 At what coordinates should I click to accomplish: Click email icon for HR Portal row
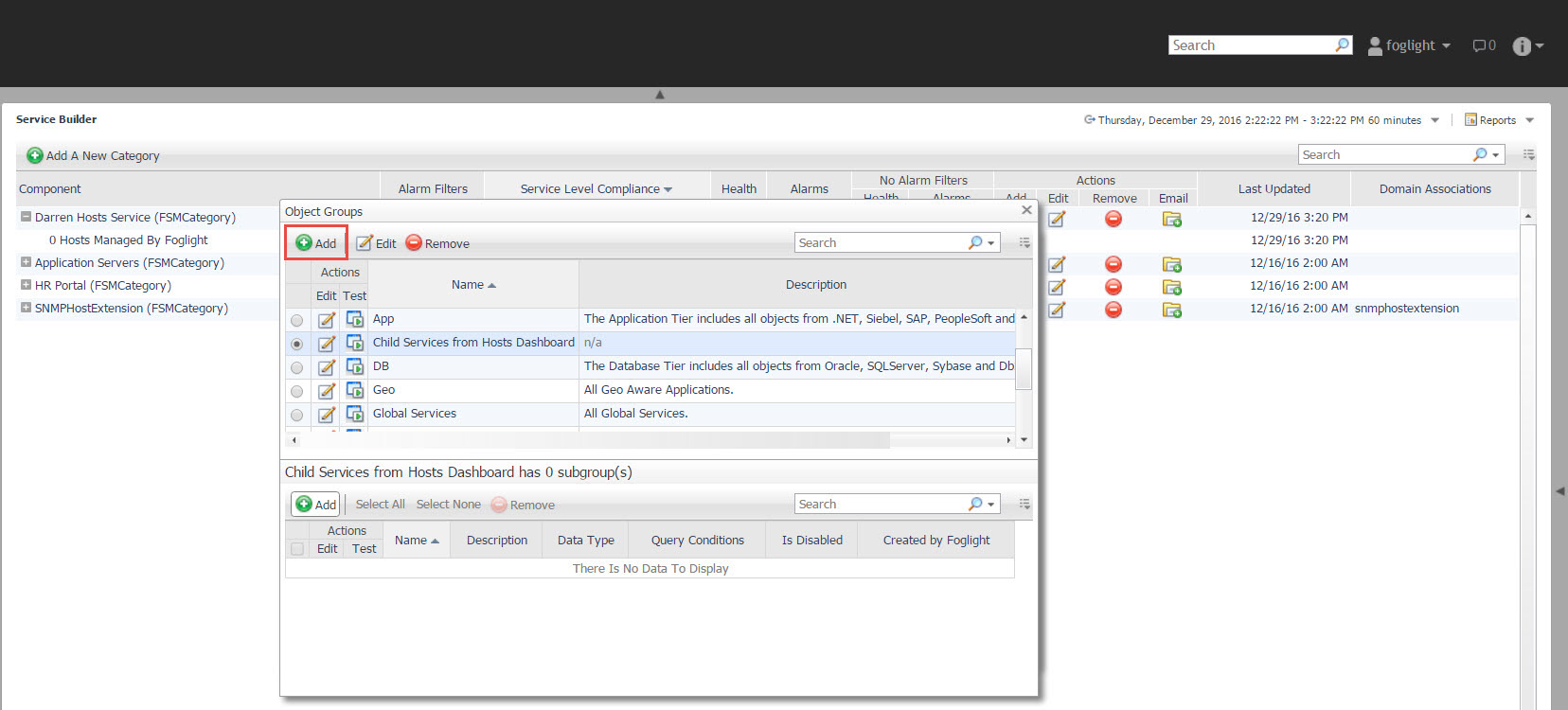(x=1172, y=287)
